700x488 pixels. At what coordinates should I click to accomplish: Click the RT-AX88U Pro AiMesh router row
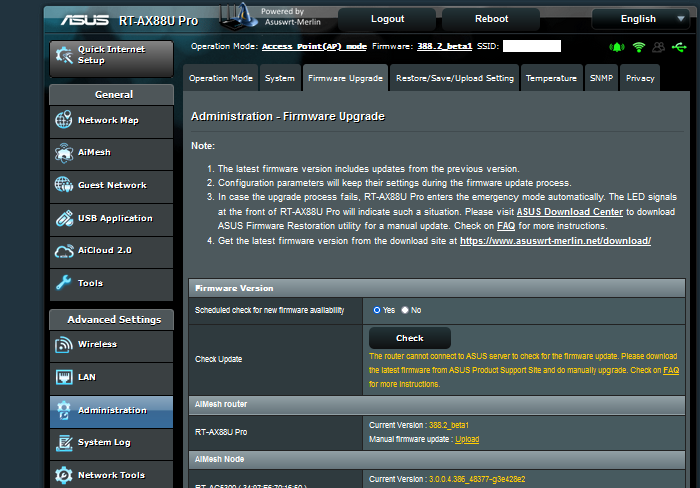coord(437,433)
